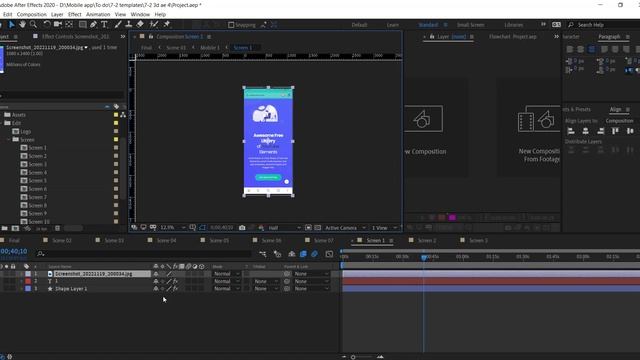
Task: Open the Effect menu
Action: point(75,14)
